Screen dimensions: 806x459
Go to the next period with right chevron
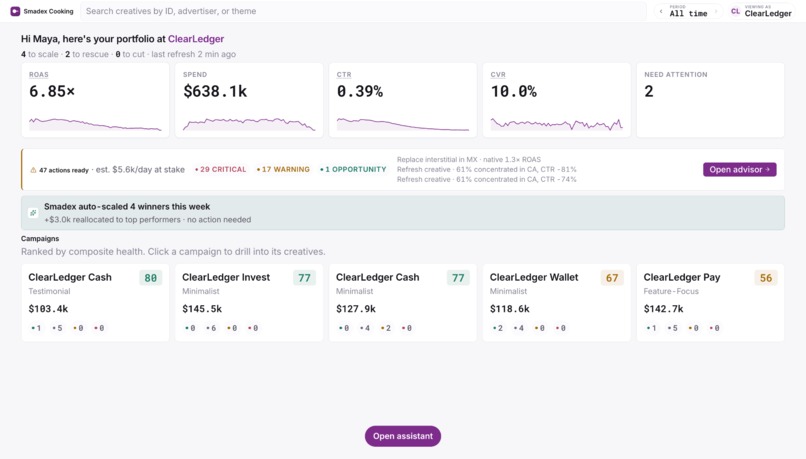coord(716,11)
